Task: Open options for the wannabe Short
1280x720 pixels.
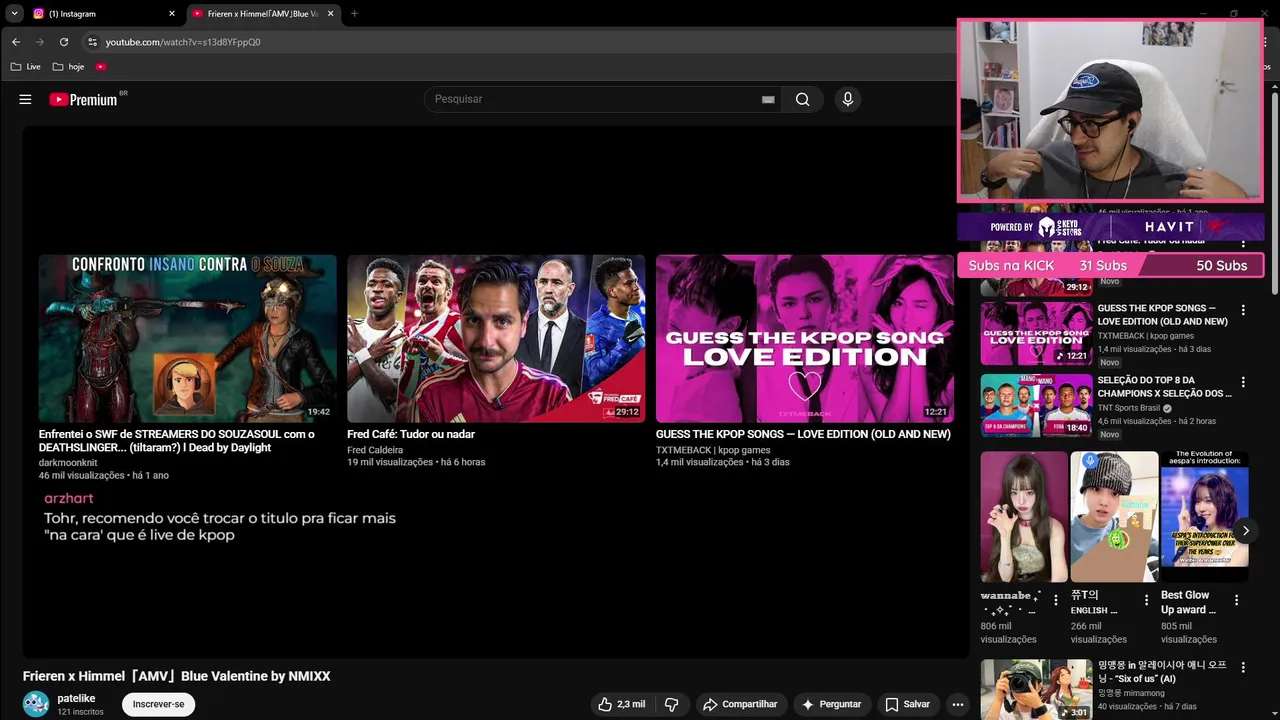Action: click(1056, 600)
